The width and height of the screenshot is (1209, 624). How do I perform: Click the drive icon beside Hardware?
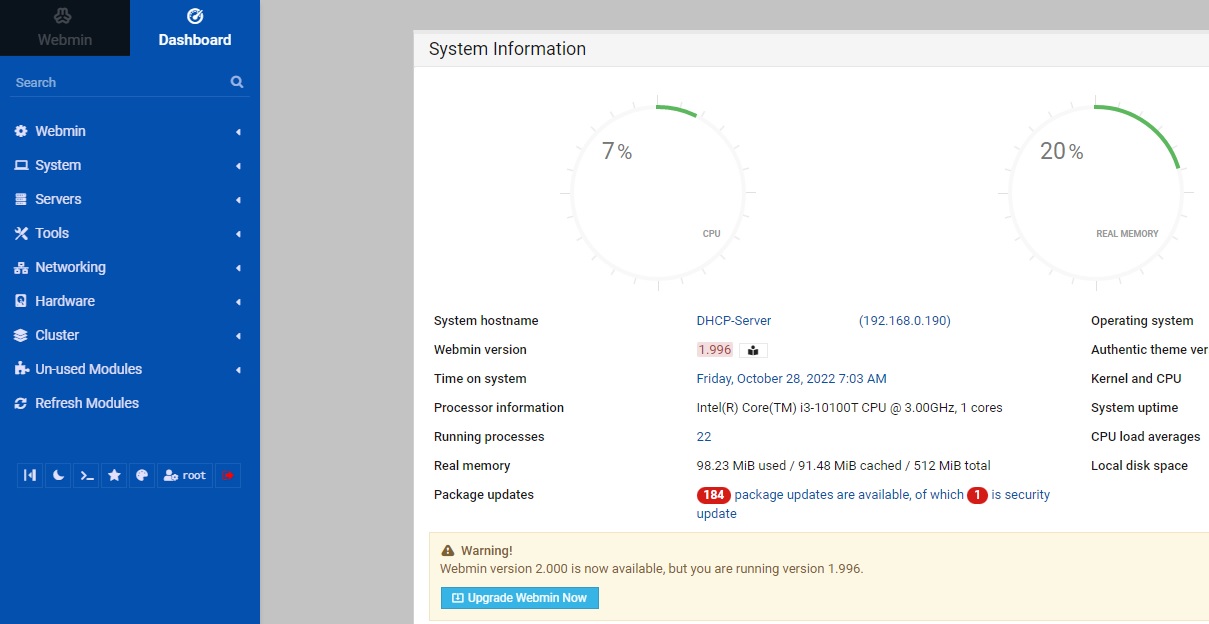tap(21, 301)
